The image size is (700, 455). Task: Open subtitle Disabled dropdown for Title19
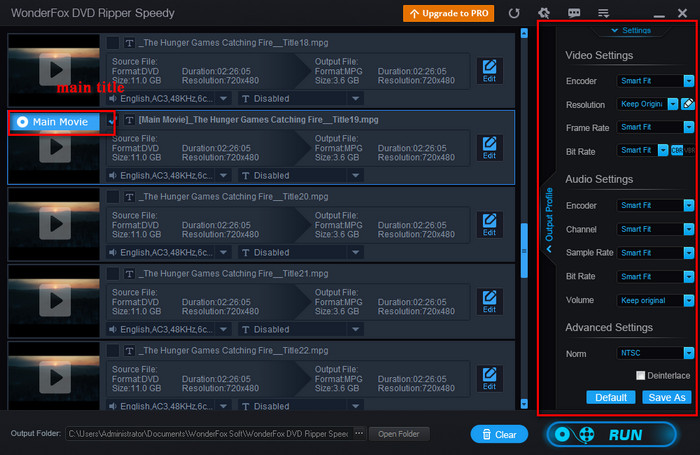coord(355,175)
